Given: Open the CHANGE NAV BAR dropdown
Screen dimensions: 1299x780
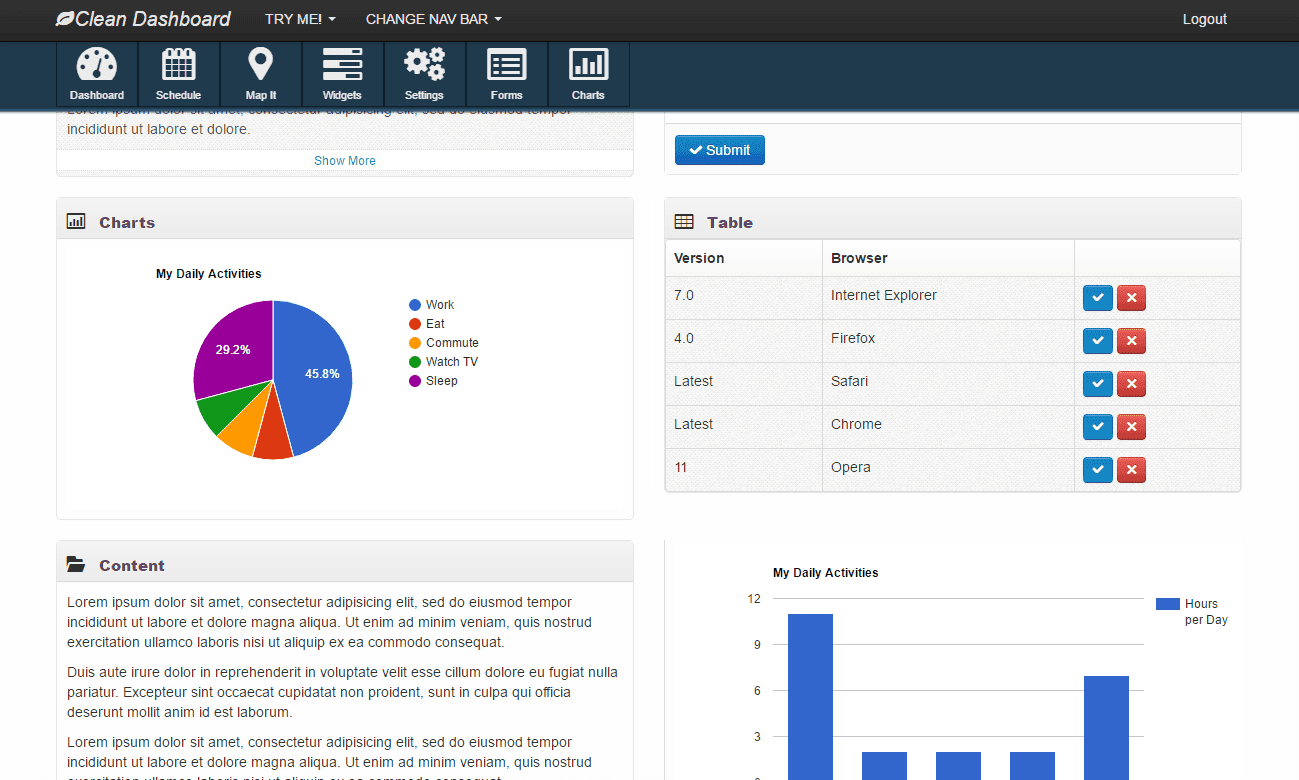Looking at the screenshot, I should pyautogui.click(x=433, y=19).
